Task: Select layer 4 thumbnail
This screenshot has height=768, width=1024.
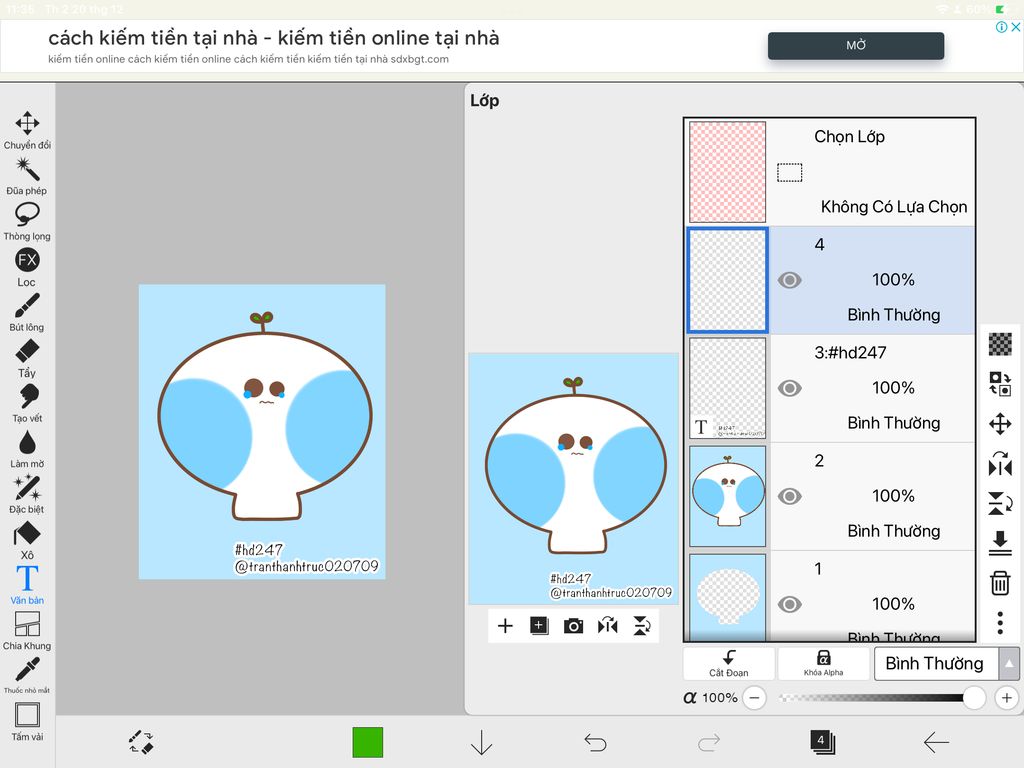Action: coord(728,280)
